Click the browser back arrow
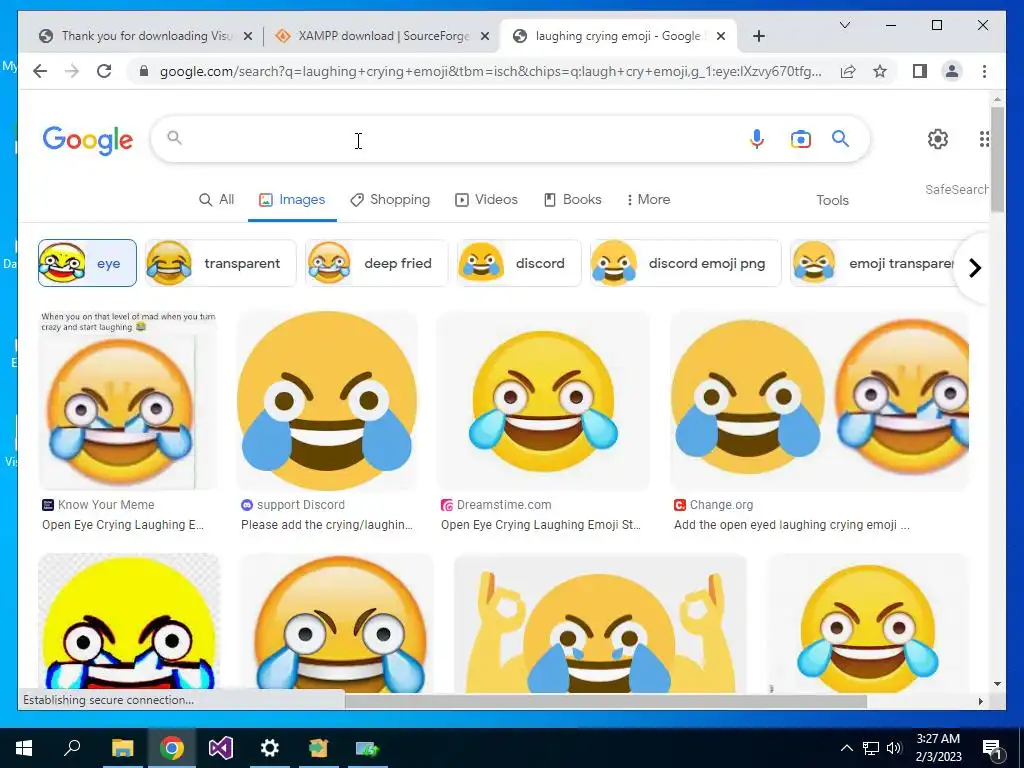 tap(40, 71)
